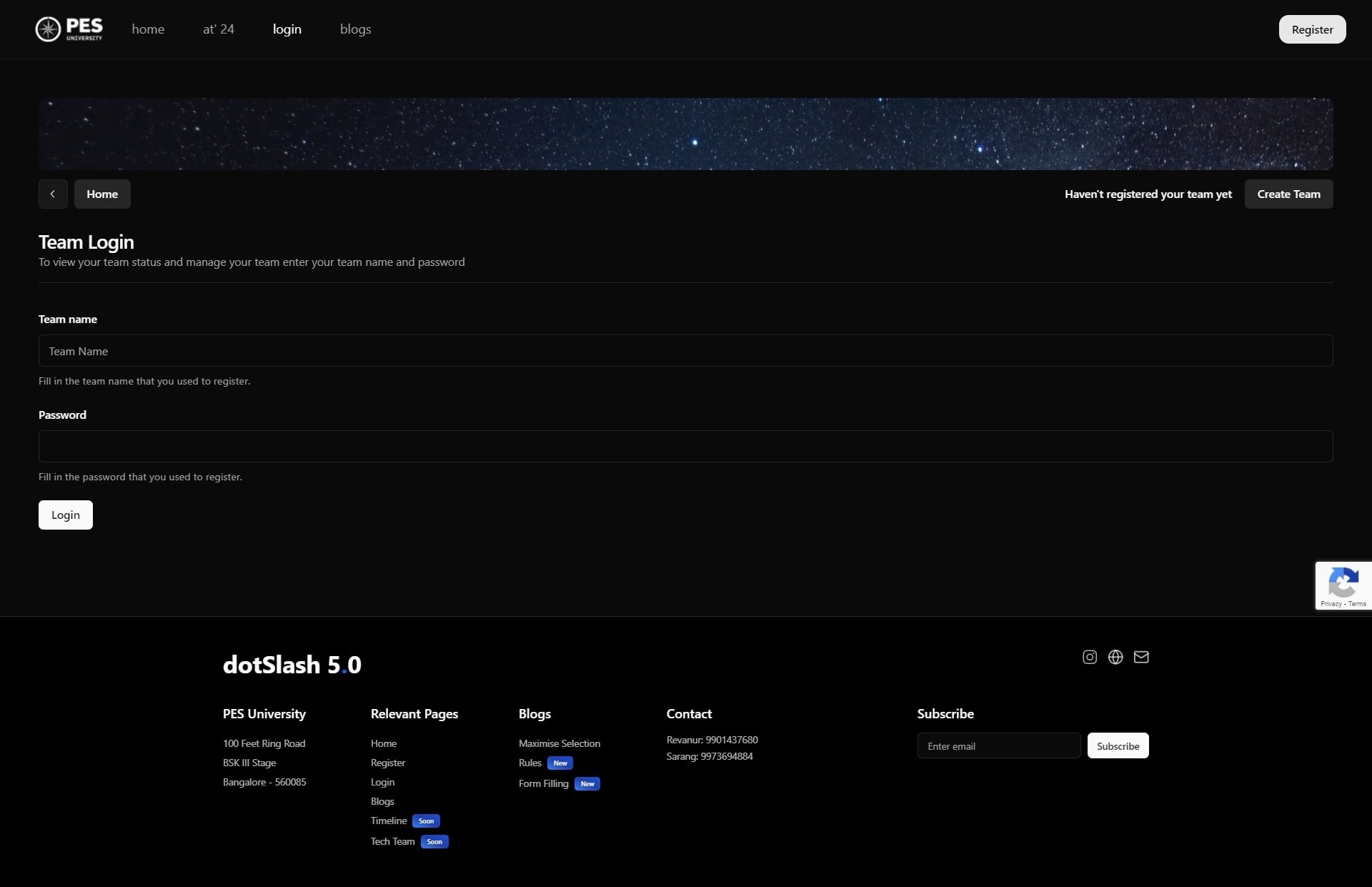This screenshot has width=1372, height=887.
Task: Click the globe website icon in footer
Action: 1115,657
